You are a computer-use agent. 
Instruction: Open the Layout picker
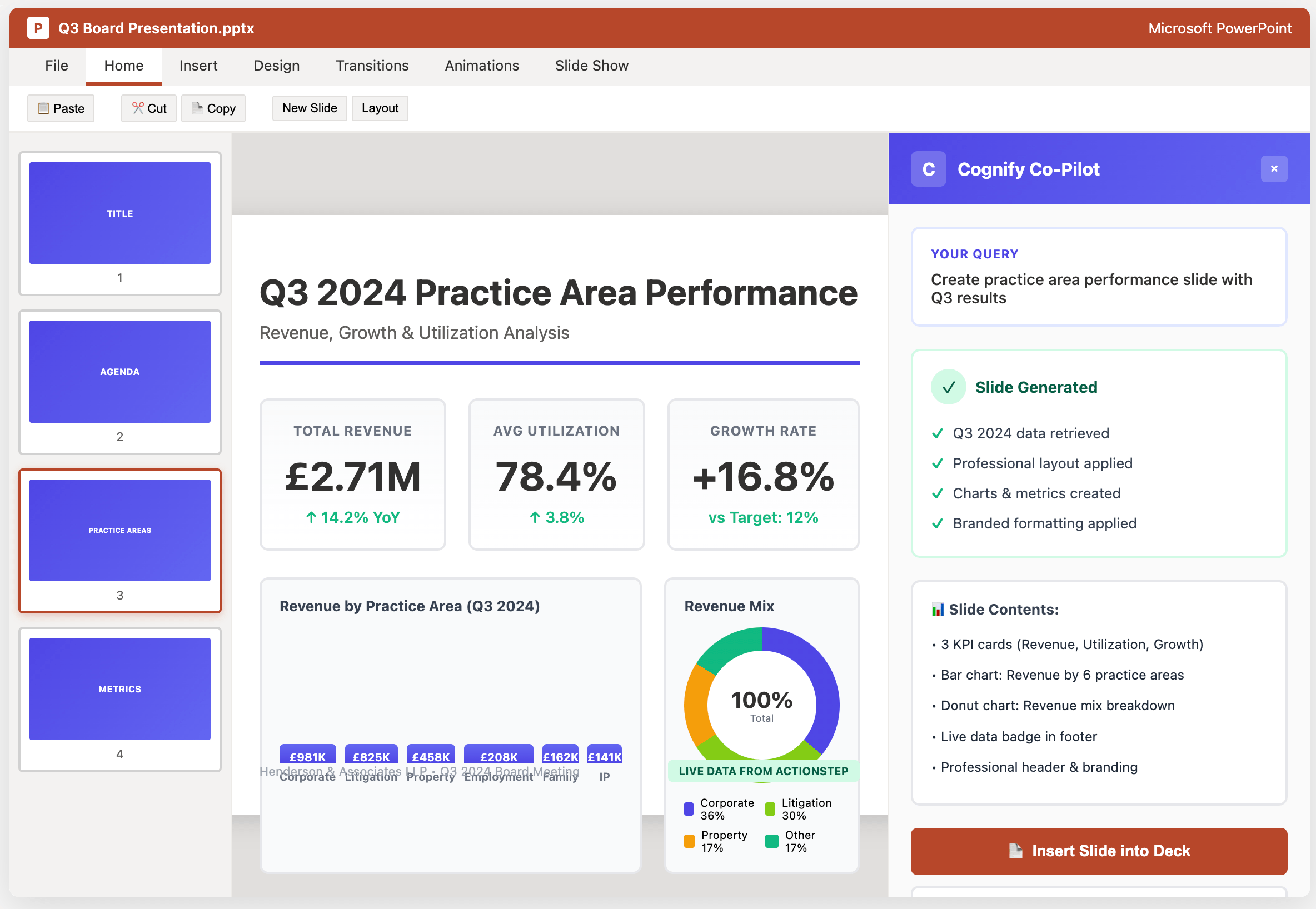(x=380, y=108)
